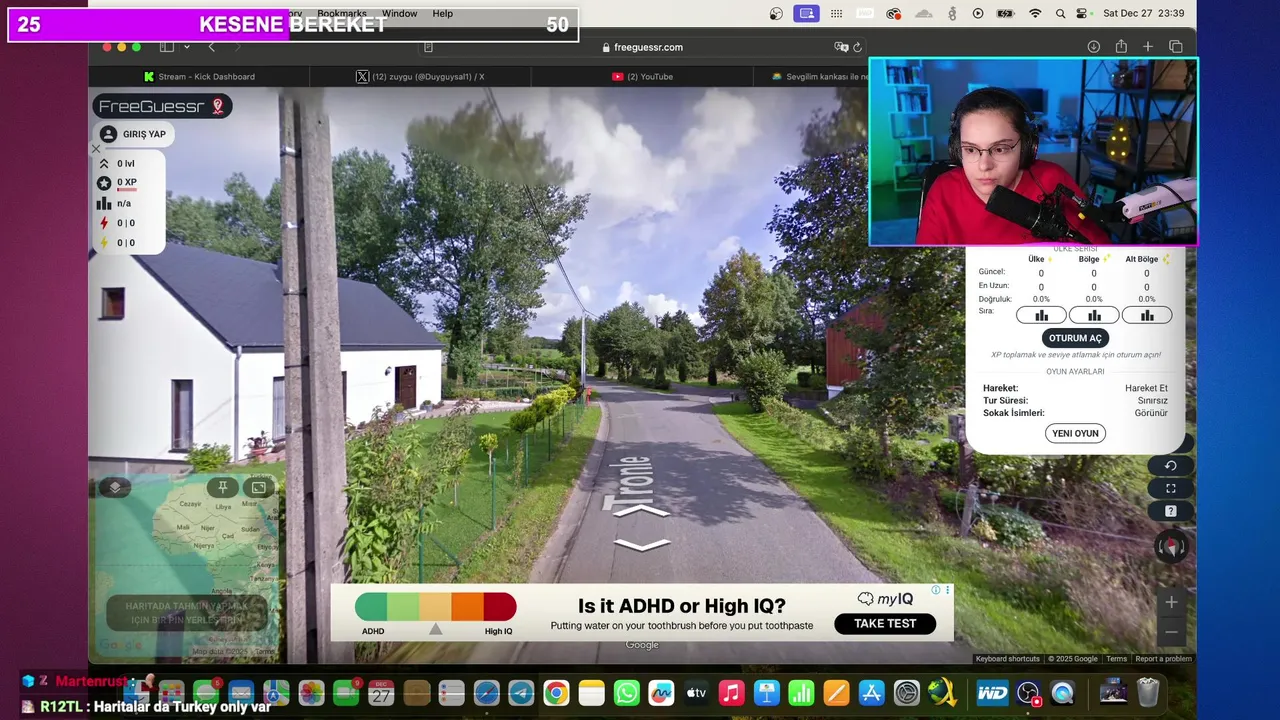This screenshot has height=720, width=1280.
Task: Click the bar chart rank icon beside n/a
Action: pyautogui.click(x=104, y=203)
